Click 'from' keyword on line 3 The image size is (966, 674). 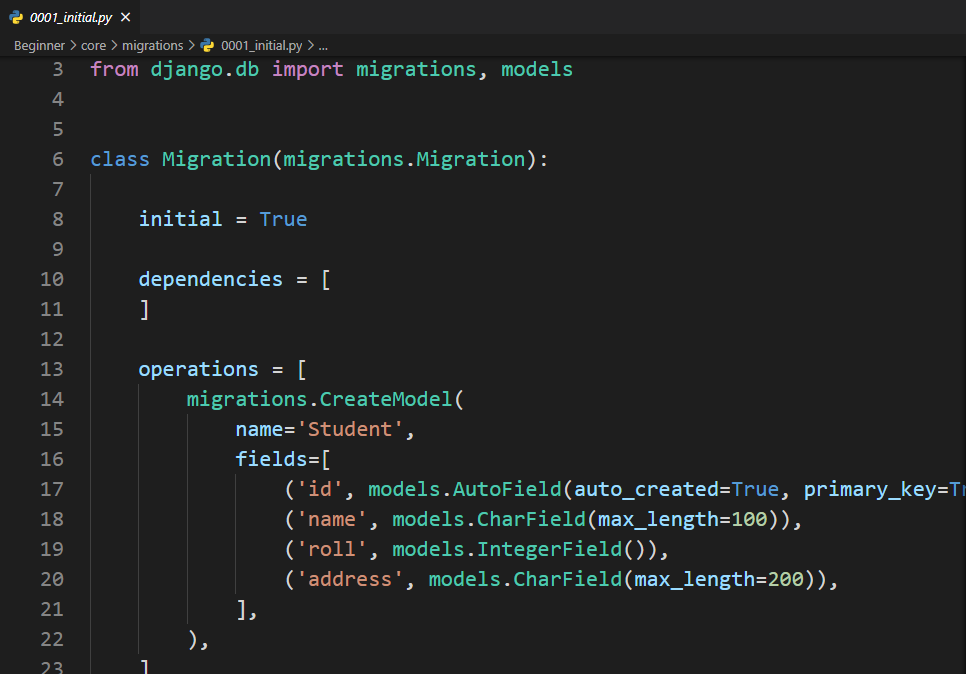click(114, 69)
